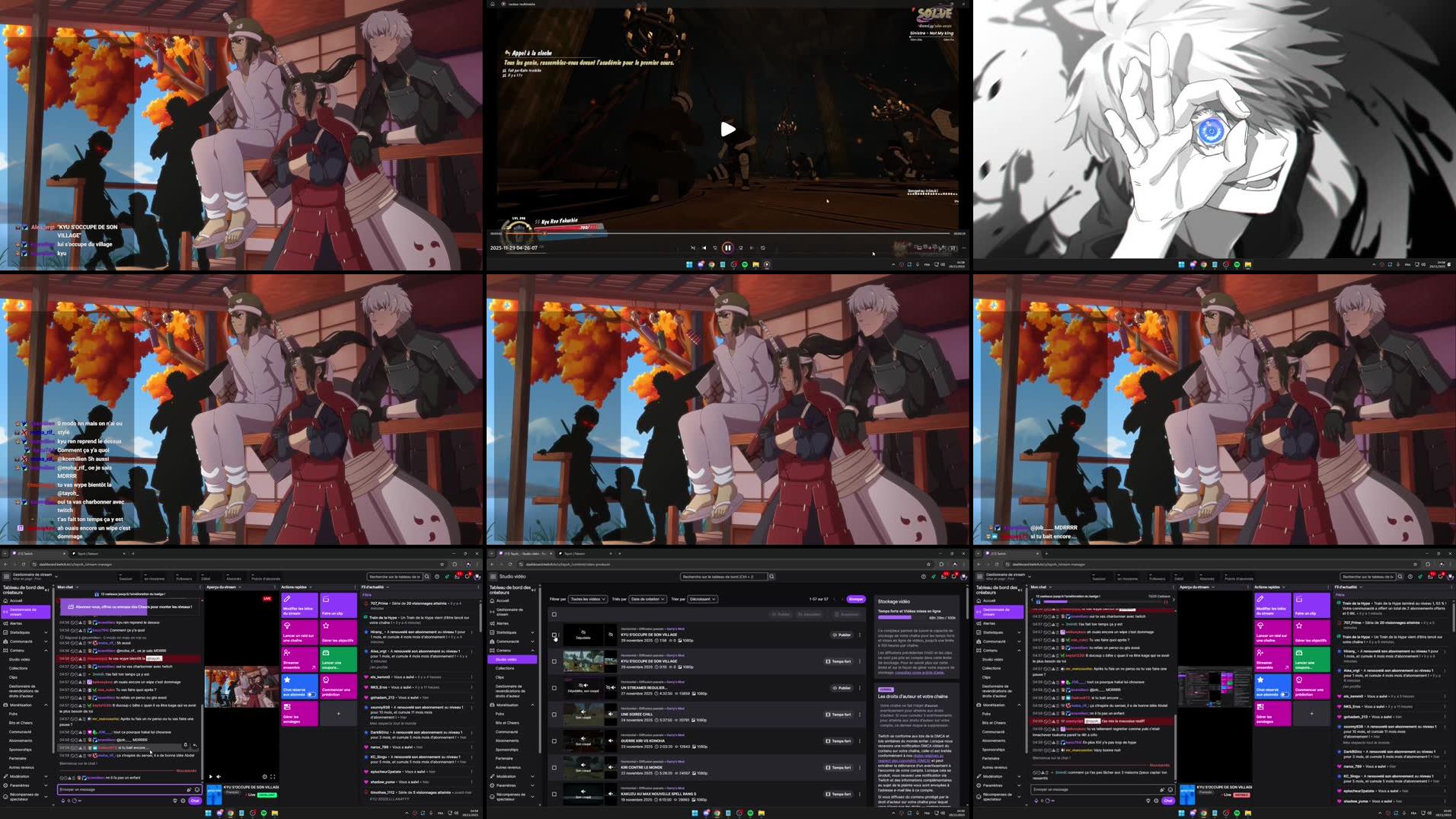Open 'Gérer les sondages' quick action icon
The height and width of the screenshot is (819, 1456).
[288, 706]
